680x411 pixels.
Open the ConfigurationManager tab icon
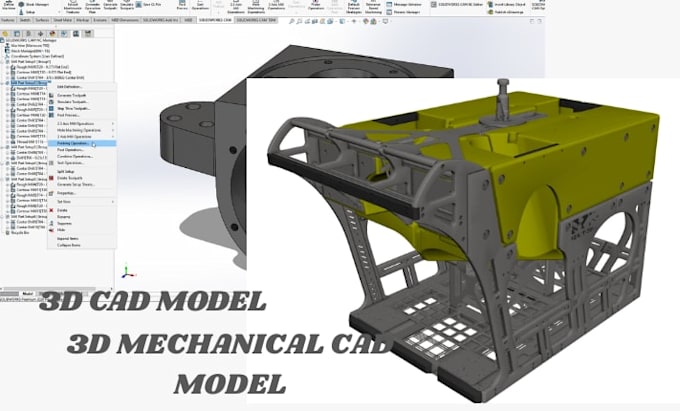(29, 33)
